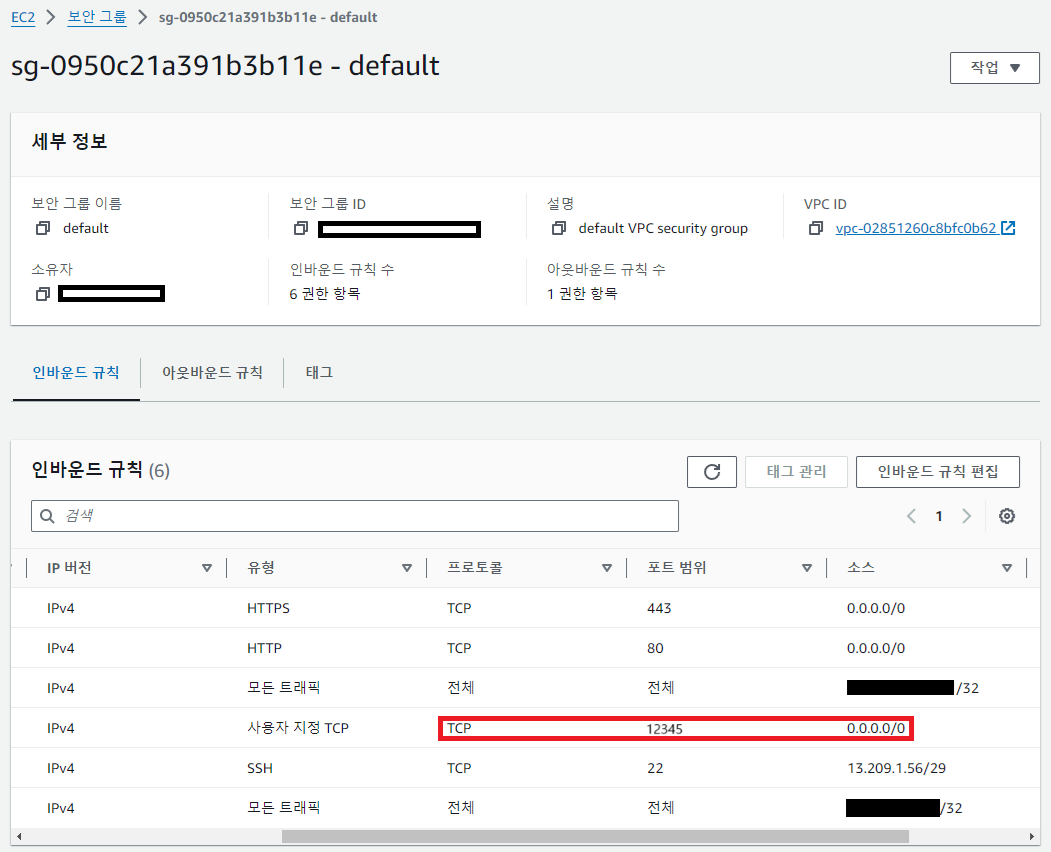The height and width of the screenshot is (852, 1051).
Task: Open the IP 버전 column filter dropdown
Action: pos(208,567)
